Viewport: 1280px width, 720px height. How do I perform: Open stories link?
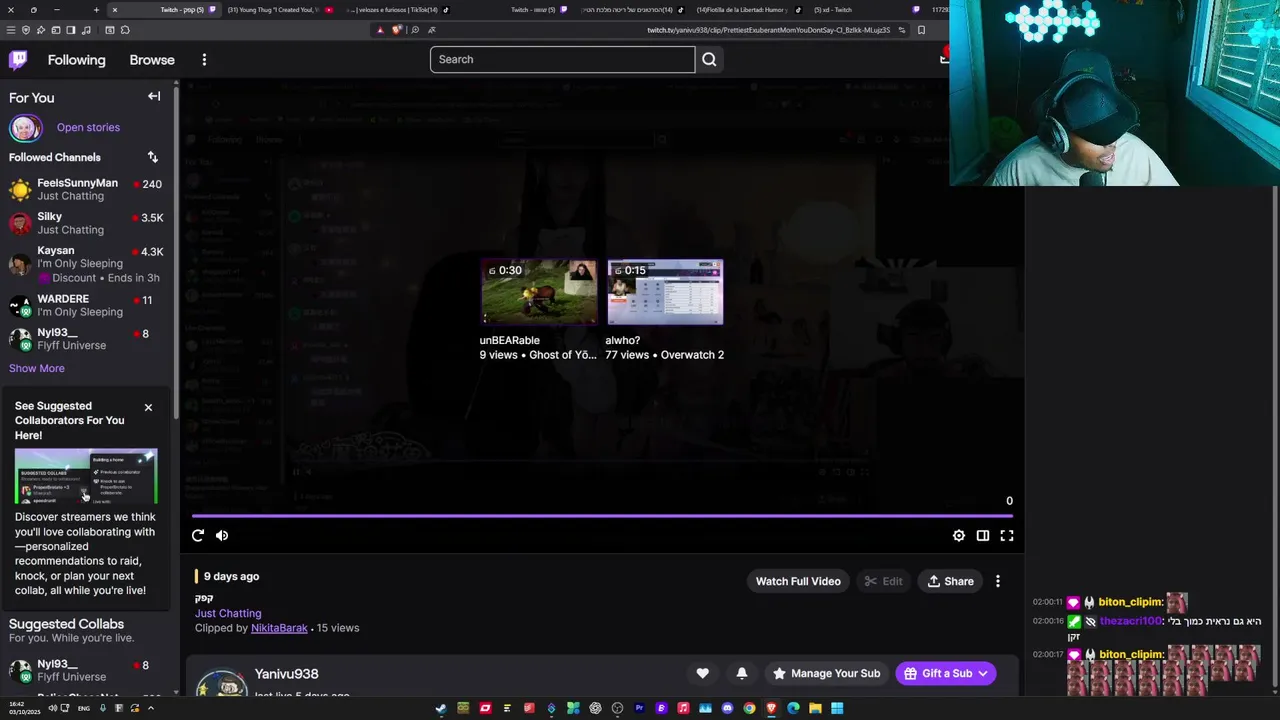[88, 128]
